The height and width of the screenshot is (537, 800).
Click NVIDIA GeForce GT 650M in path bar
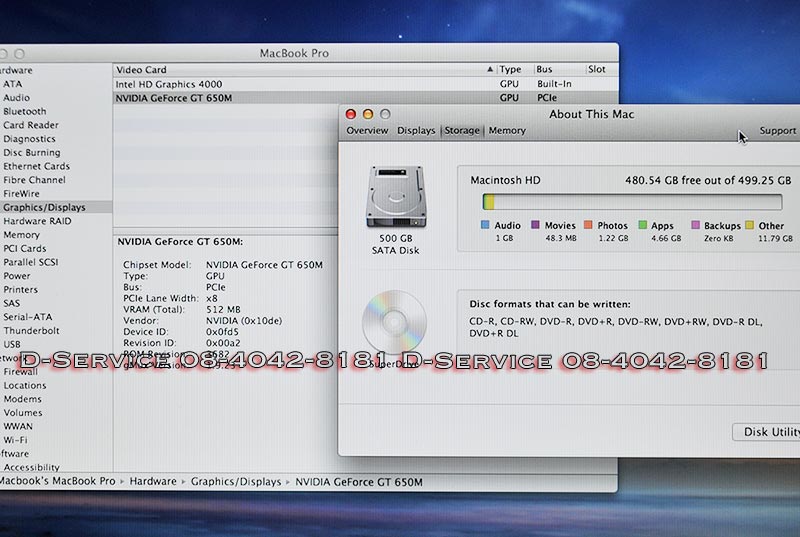point(359,482)
